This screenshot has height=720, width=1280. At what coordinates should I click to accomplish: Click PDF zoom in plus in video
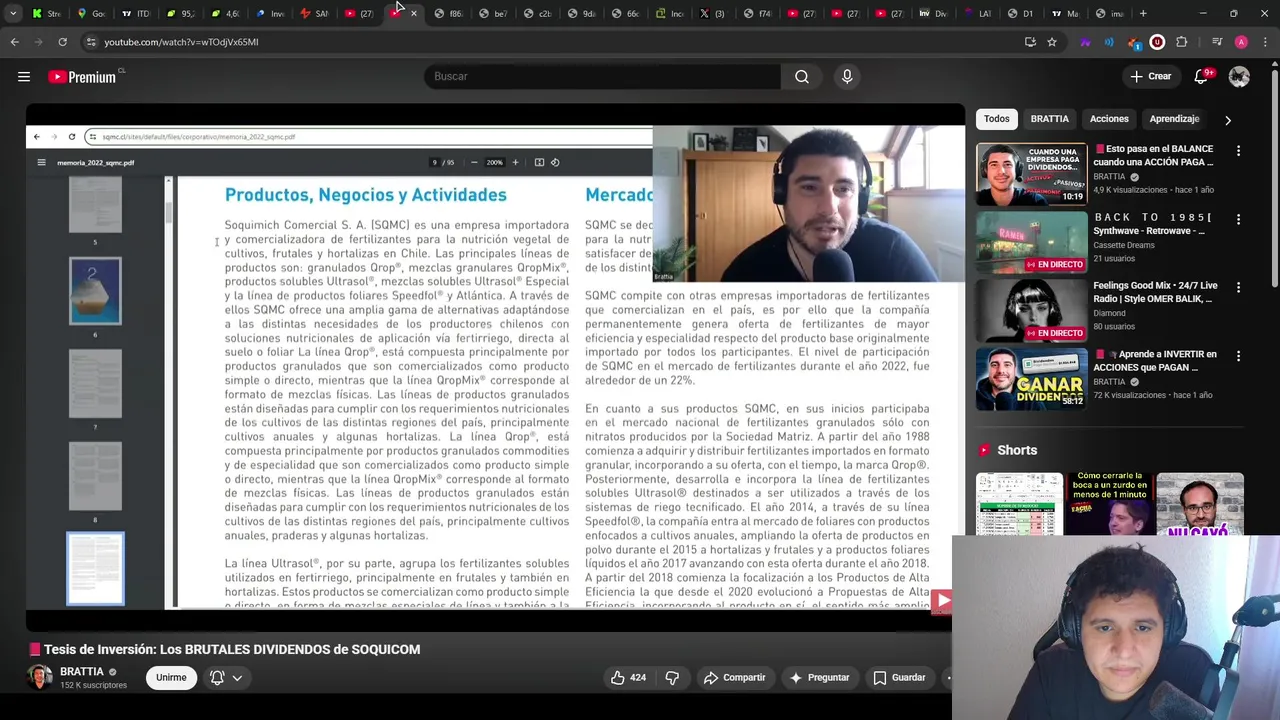515,162
